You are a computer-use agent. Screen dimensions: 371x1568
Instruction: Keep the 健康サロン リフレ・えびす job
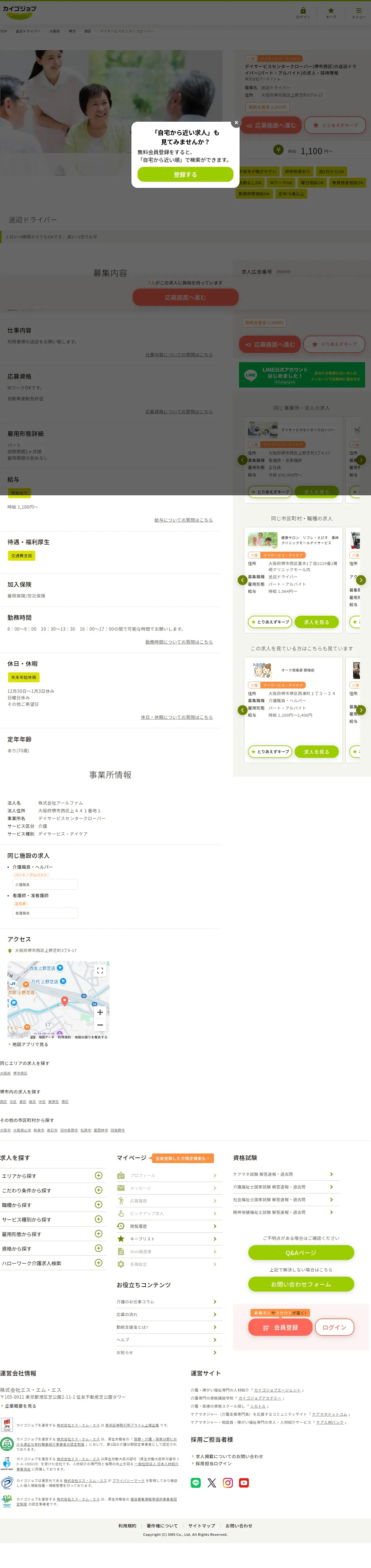pos(270,622)
